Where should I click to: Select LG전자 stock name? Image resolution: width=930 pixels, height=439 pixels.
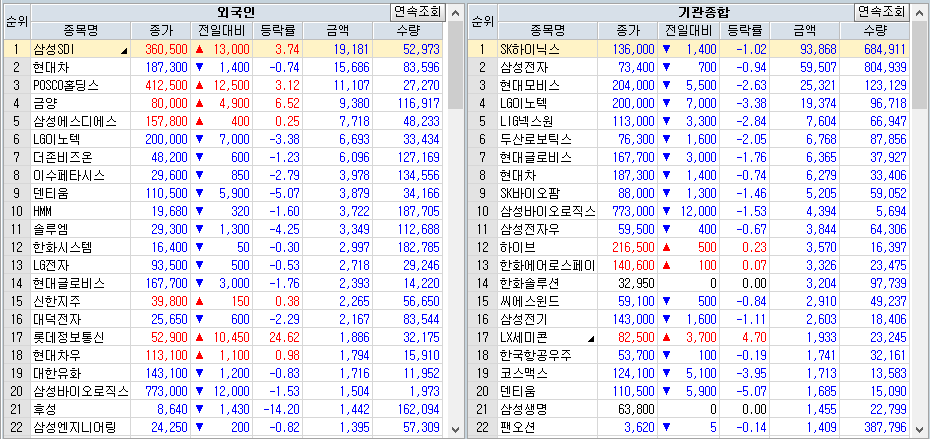point(50,266)
